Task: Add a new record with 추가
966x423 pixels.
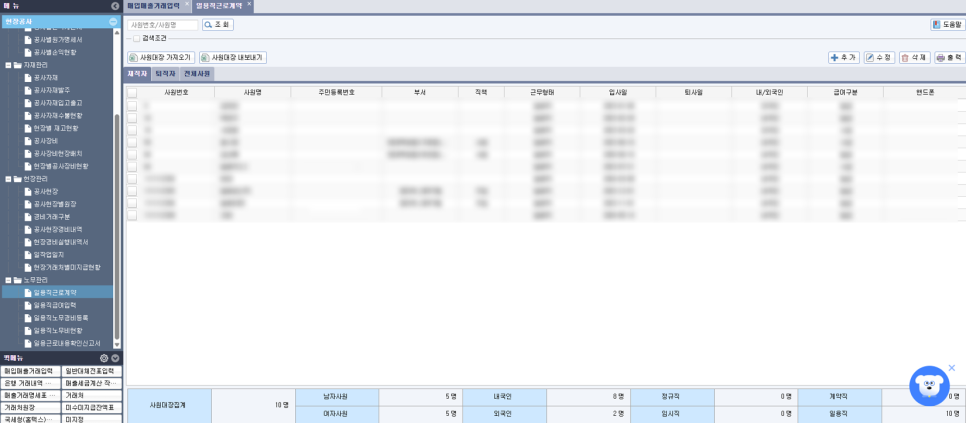Action: (x=843, y=57)
